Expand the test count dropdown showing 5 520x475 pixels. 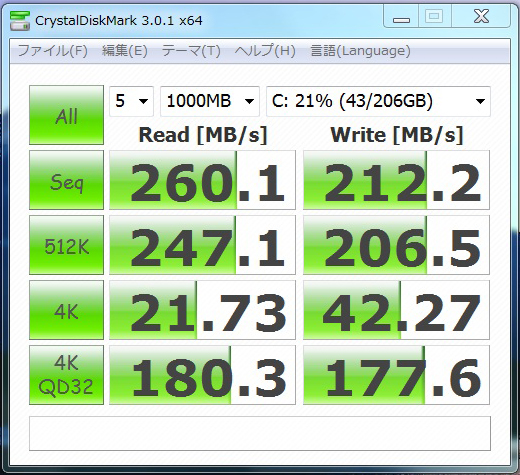pos(131,101)
